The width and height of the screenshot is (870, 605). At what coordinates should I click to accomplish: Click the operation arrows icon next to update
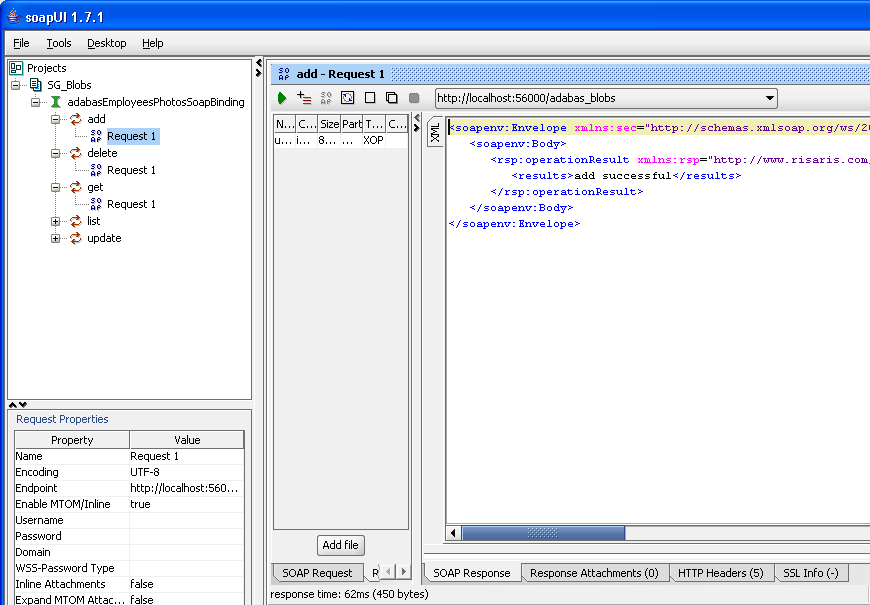[x=75, y=238]
